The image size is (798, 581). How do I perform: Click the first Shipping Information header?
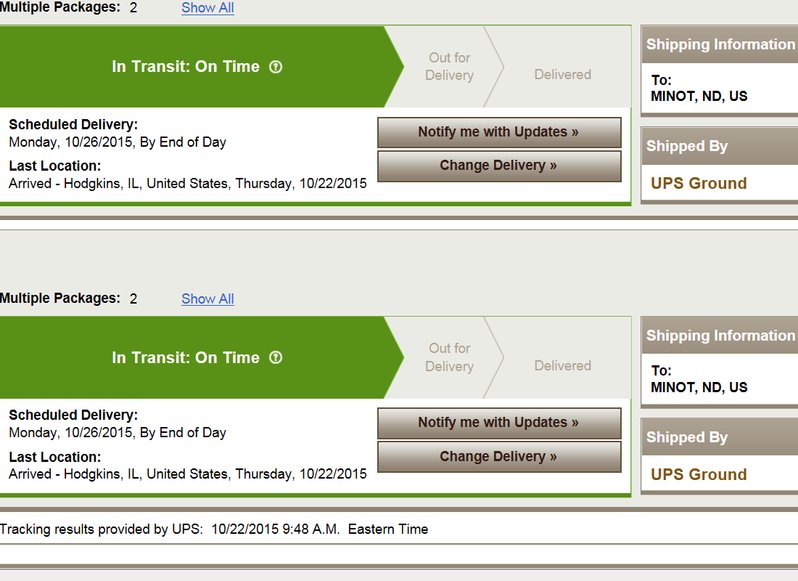[720, 44]
